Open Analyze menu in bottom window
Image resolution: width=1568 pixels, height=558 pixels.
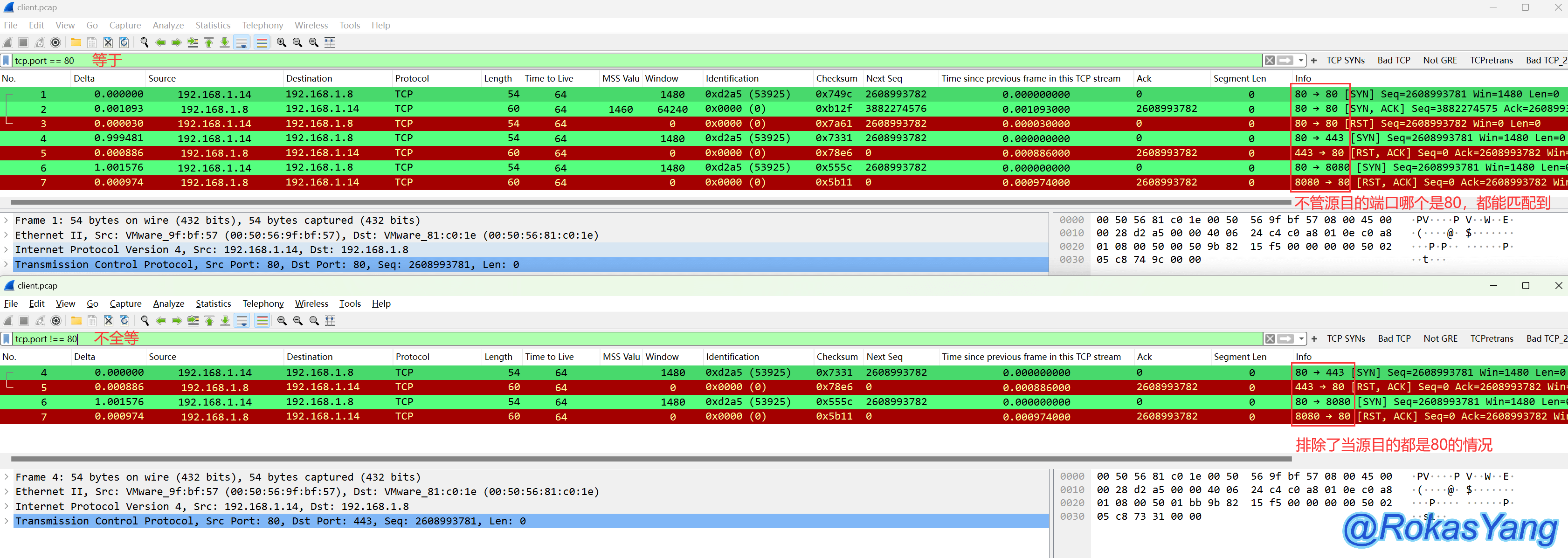click(169, 303)
